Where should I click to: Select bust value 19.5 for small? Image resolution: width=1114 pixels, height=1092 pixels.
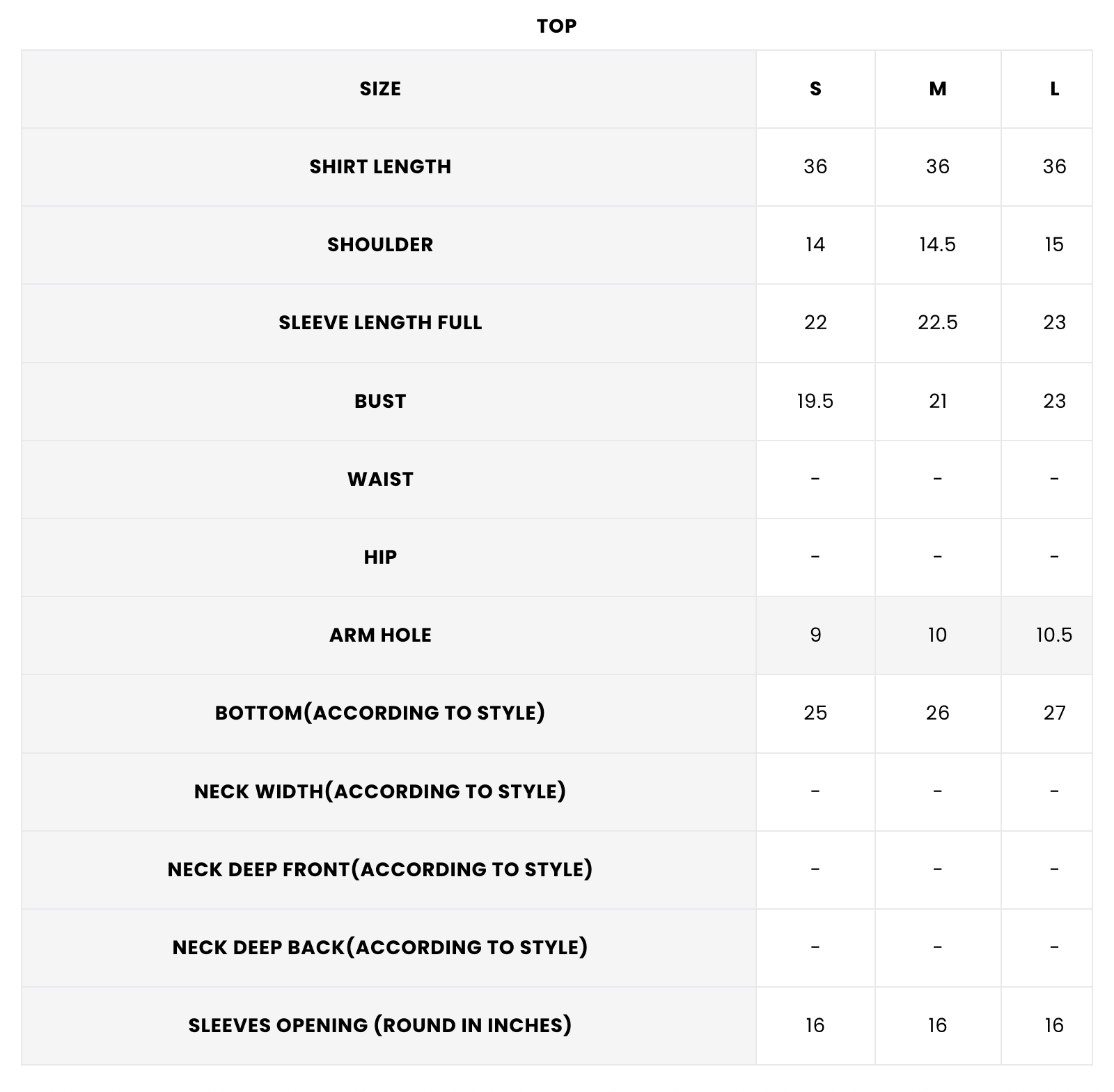(815, 401)
